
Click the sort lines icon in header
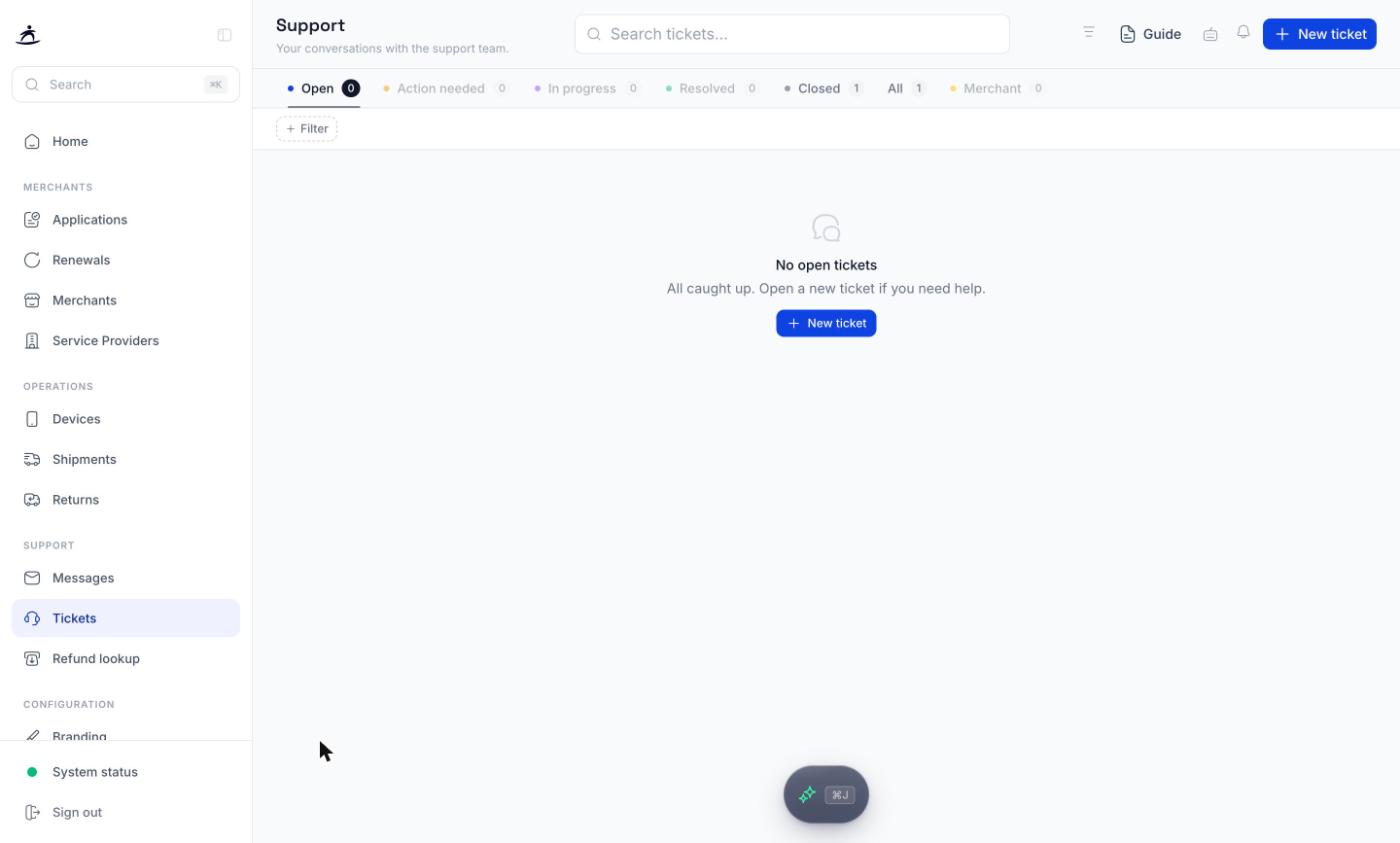(x=1089, y=33)
